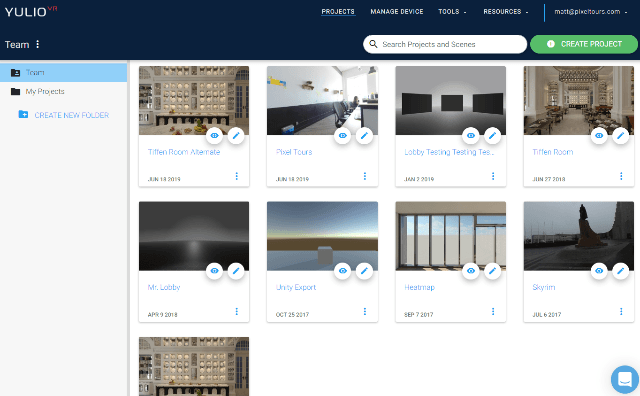Click the Skyrim statue thumbnail
The image size is (640, 396).
[579, 236]
